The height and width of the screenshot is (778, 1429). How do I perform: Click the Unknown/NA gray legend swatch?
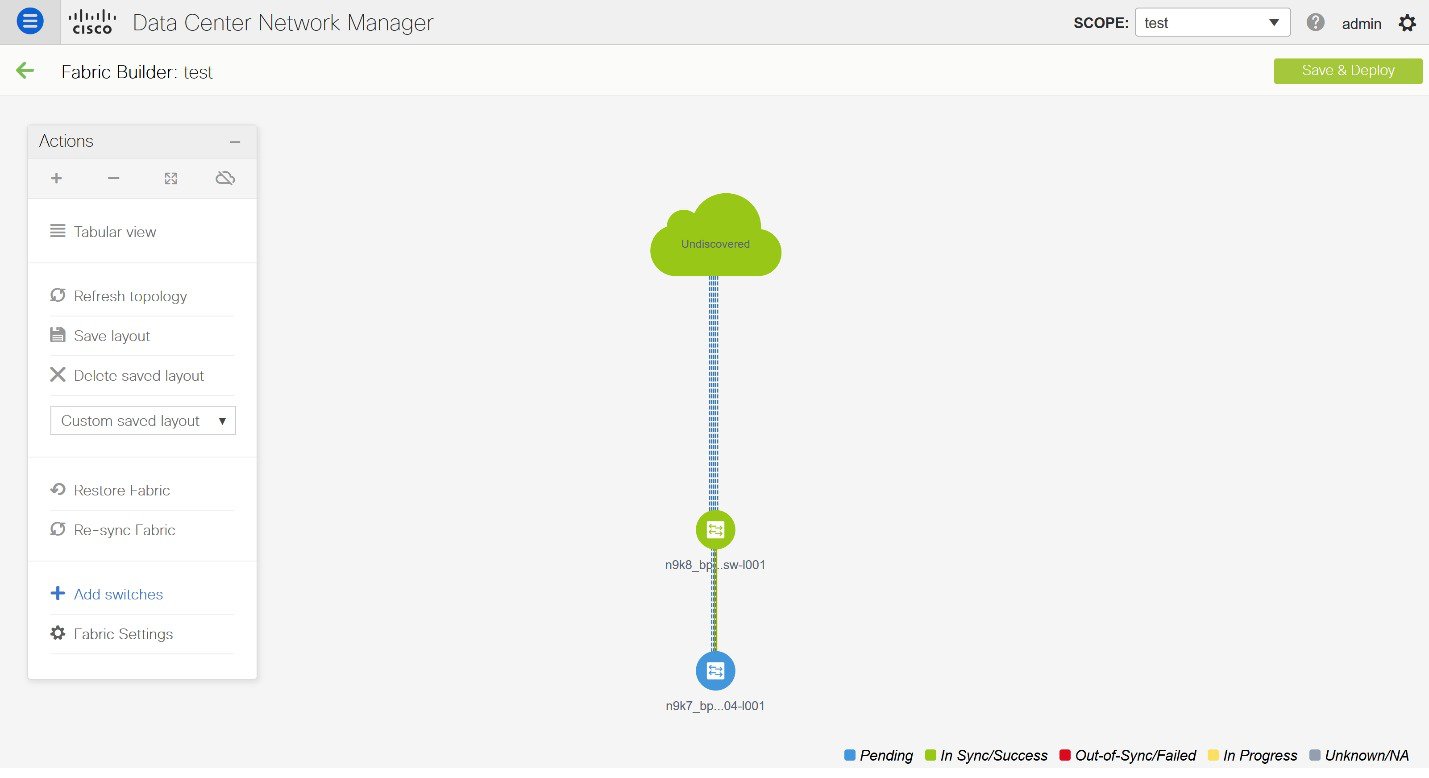tap(1314, 755)
